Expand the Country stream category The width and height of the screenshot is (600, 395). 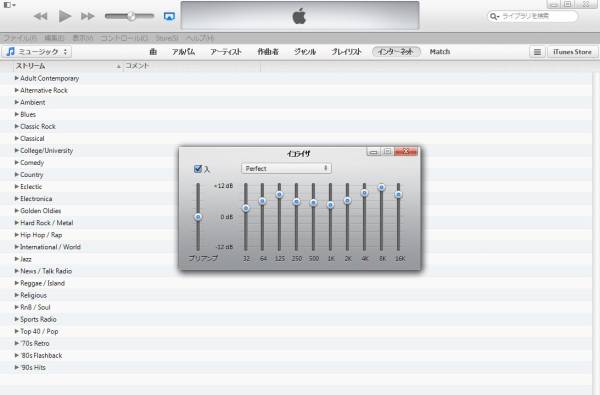click(16, 175)
